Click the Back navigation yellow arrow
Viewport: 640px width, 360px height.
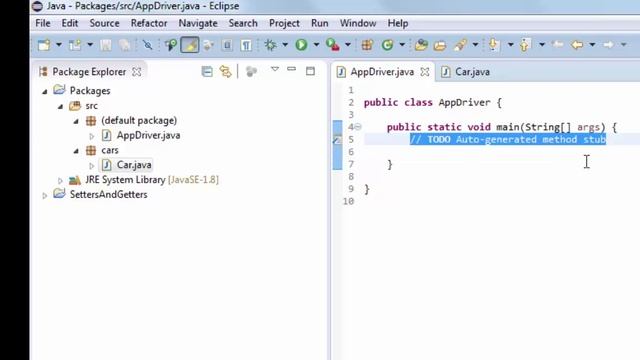pos(577,44)
